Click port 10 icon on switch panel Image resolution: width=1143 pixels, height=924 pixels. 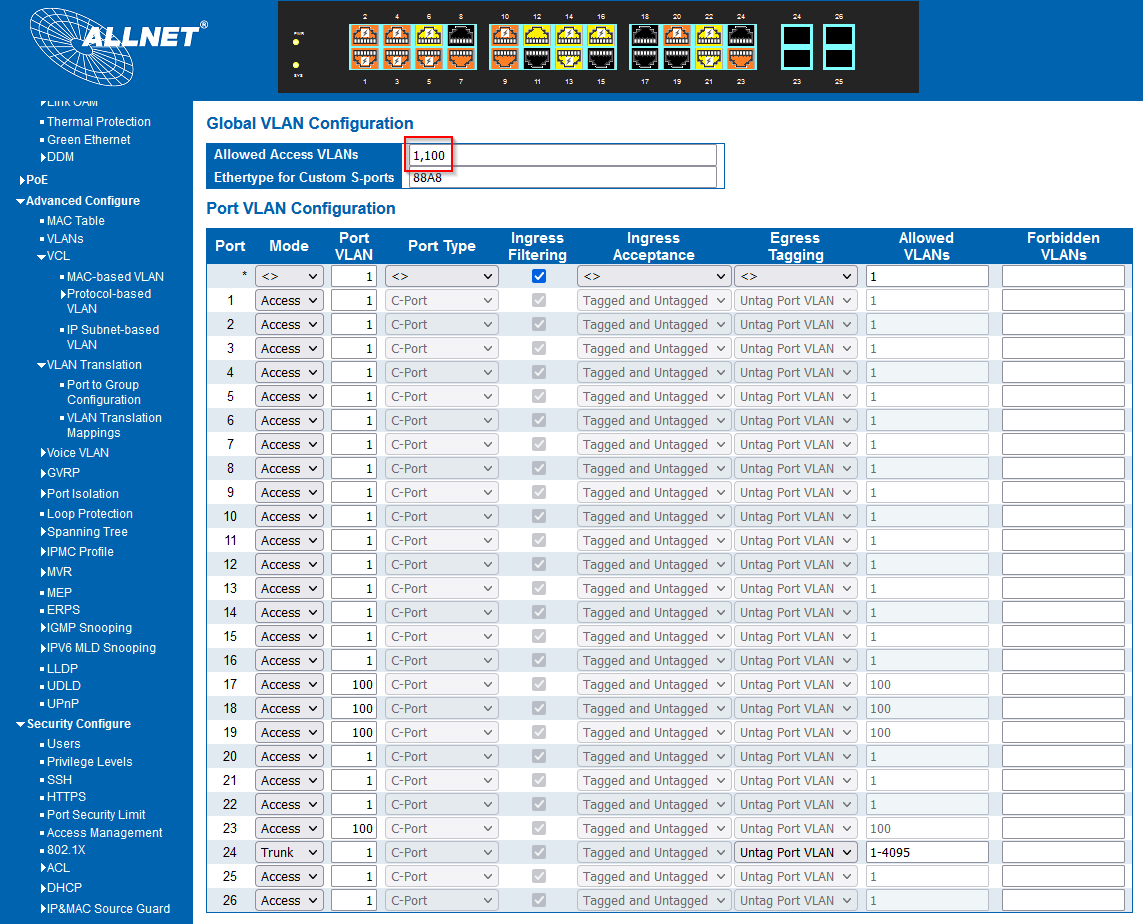(x=505, y=36)
